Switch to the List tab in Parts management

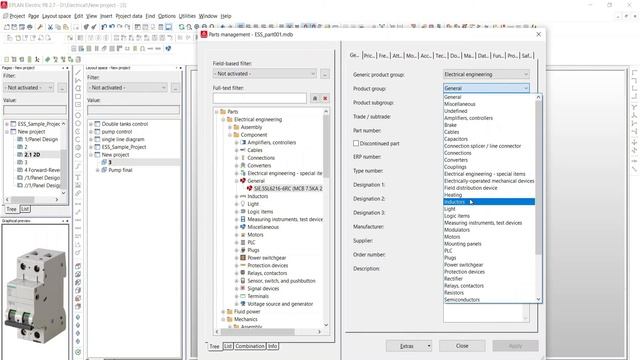[x=228, y=346]
